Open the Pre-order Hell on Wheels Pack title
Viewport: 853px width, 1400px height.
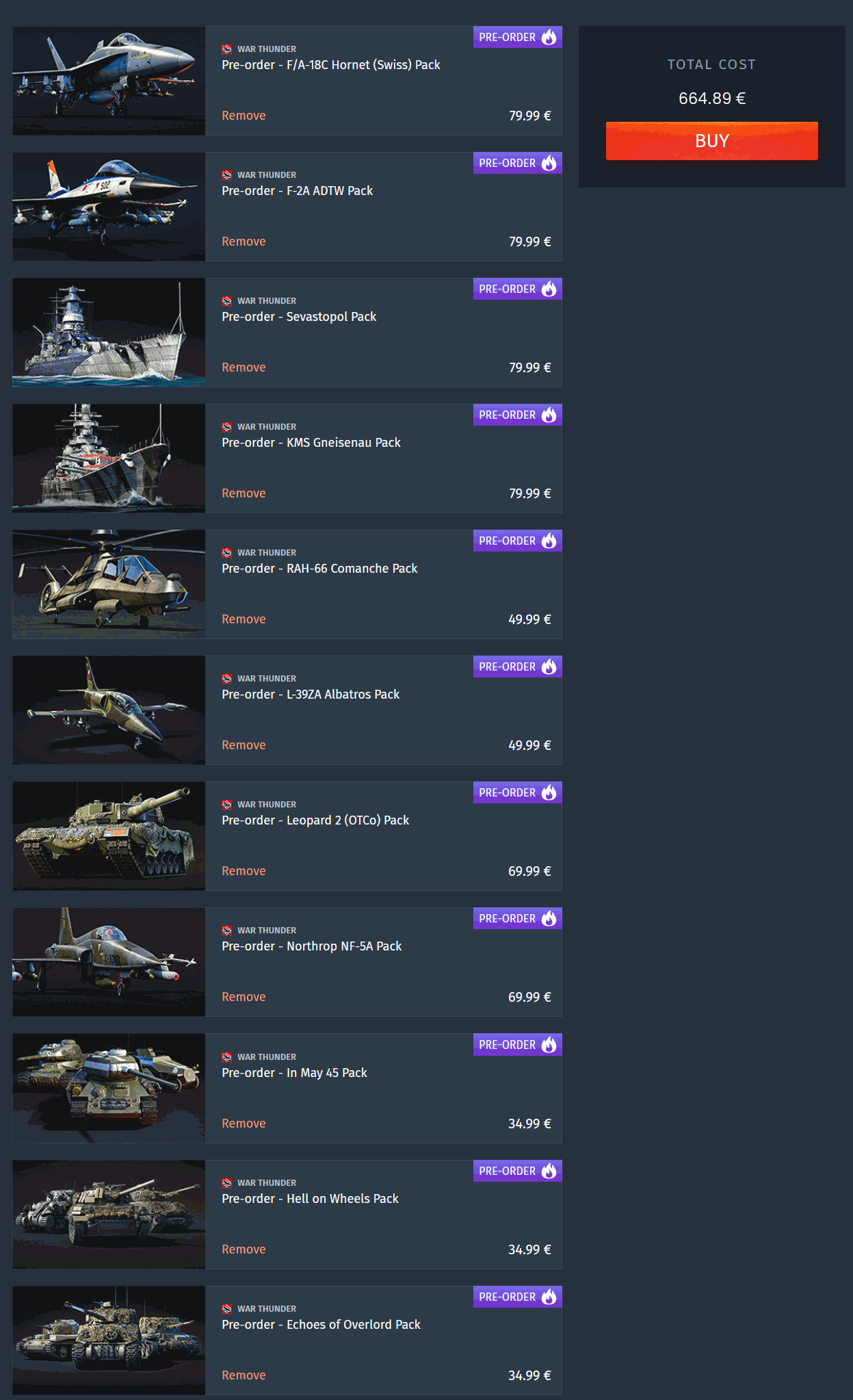pyautogui.click(x=310, y=1199)
